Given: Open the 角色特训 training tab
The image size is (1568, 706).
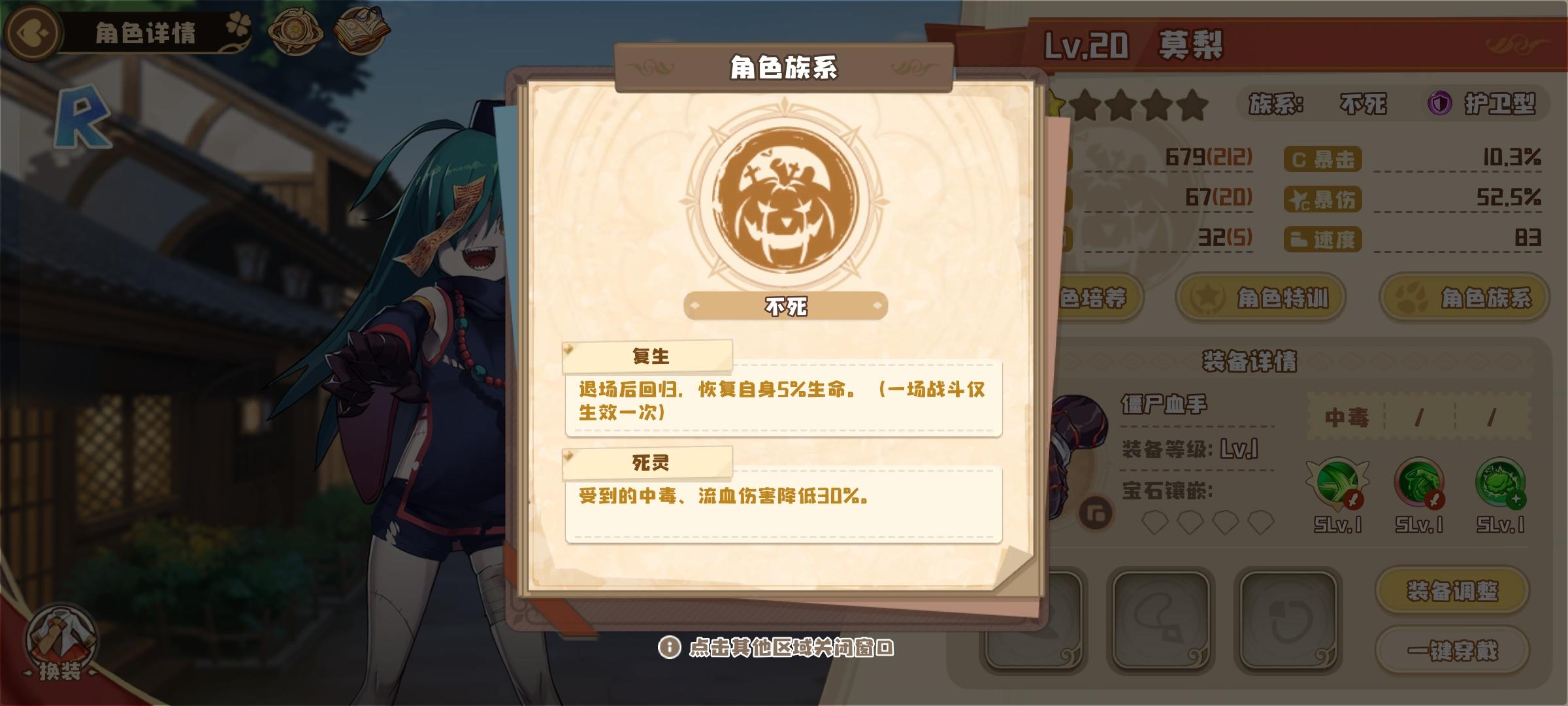Looking at the screenshot, I should (x=1261, y=298).
